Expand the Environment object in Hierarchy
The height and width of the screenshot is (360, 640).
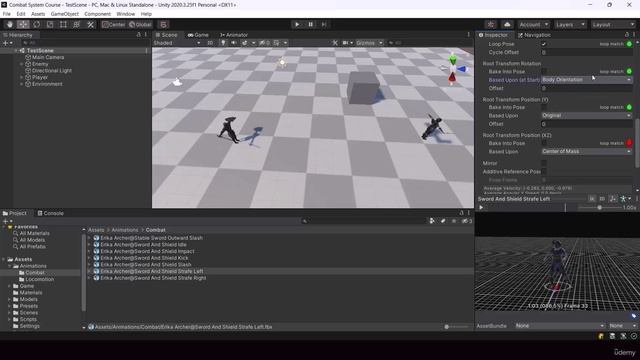pyautogui.click(x=22, y=84)
